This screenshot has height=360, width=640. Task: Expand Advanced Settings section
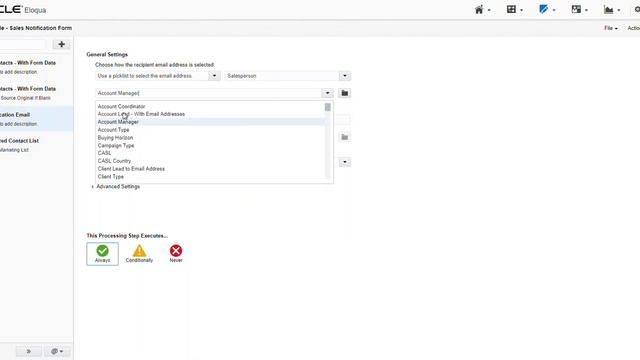116,187
